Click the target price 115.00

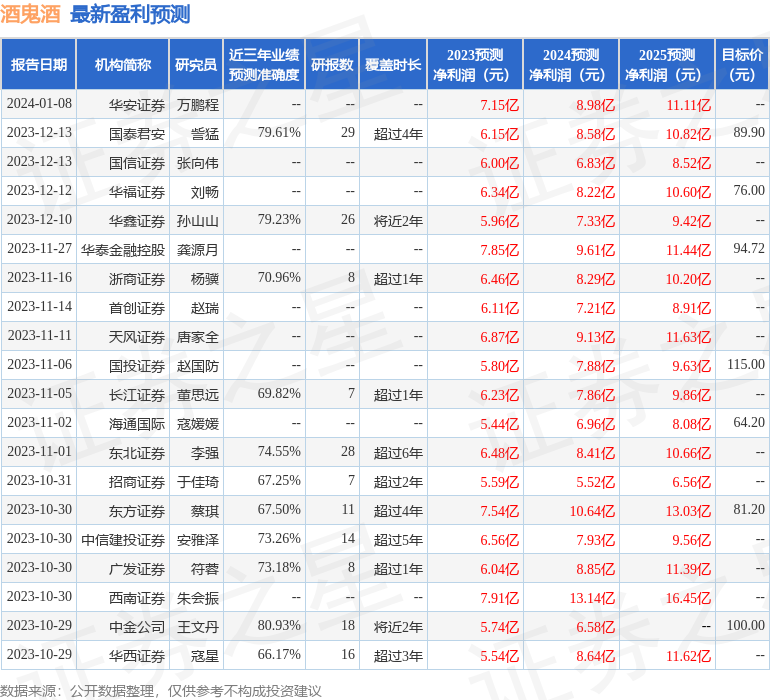click(746, 364)
